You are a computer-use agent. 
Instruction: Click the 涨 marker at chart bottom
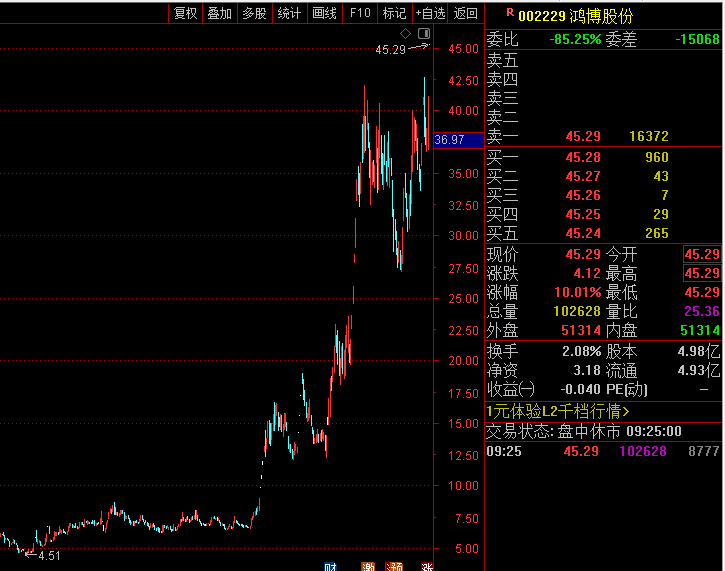427,567
